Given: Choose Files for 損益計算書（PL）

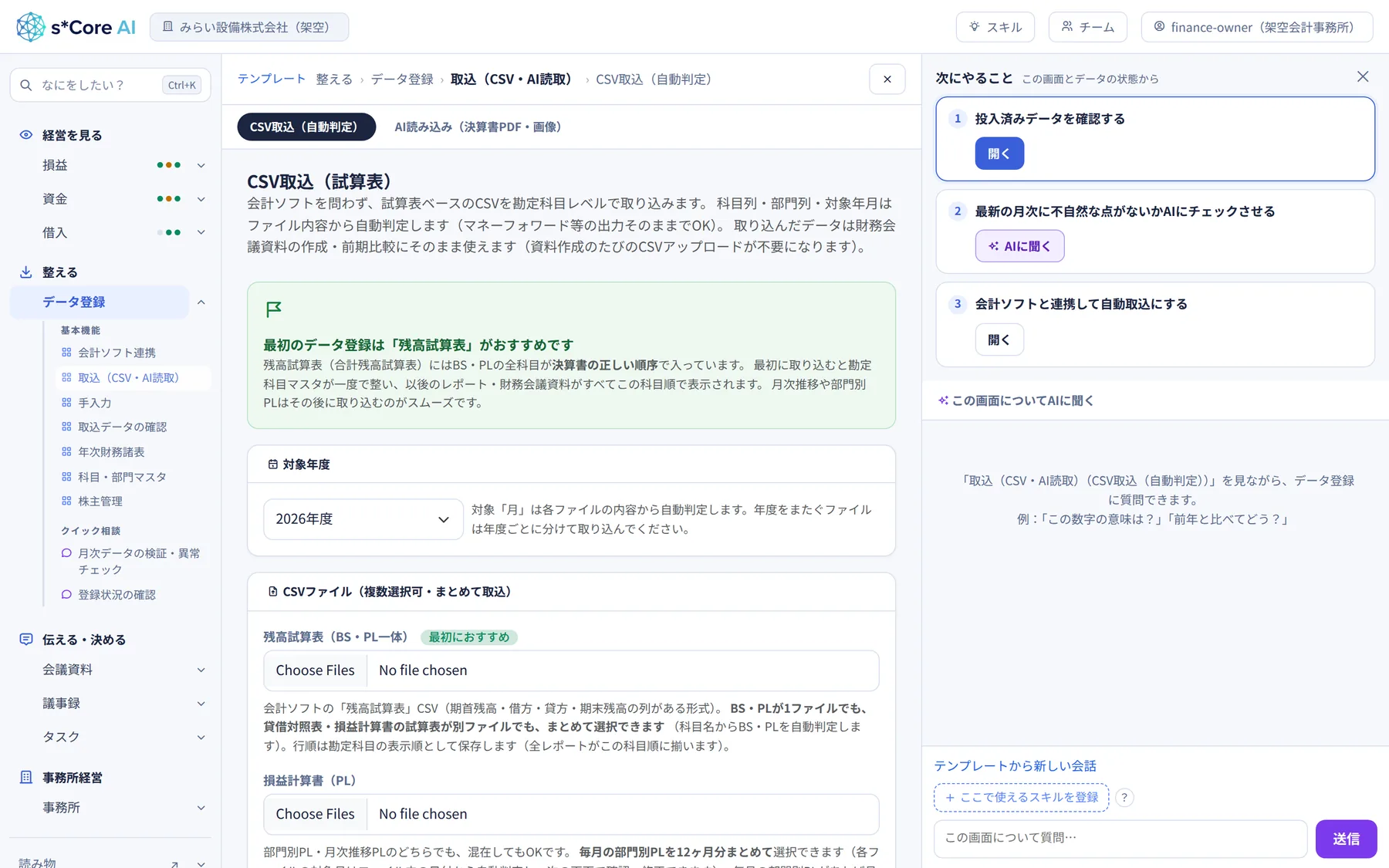Looking at the screenshot, I should click(x=316, y=814).
